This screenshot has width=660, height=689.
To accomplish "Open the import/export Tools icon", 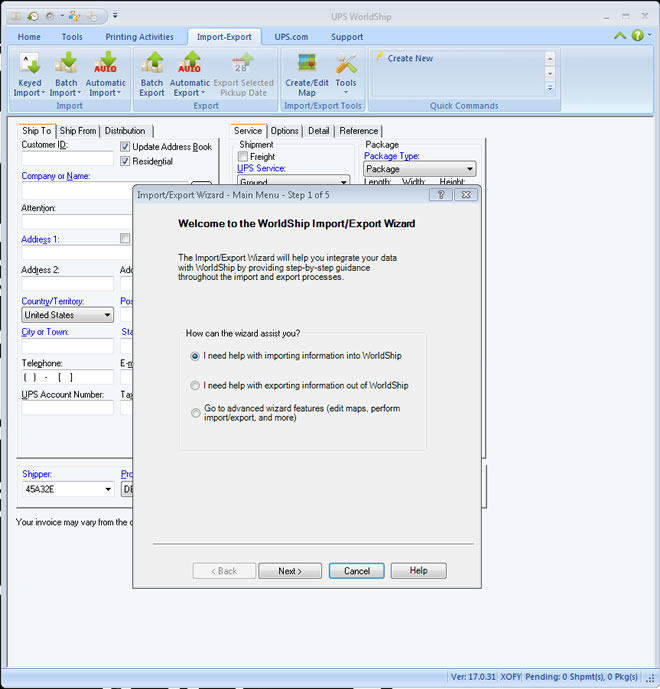I will tap(346, 66).
